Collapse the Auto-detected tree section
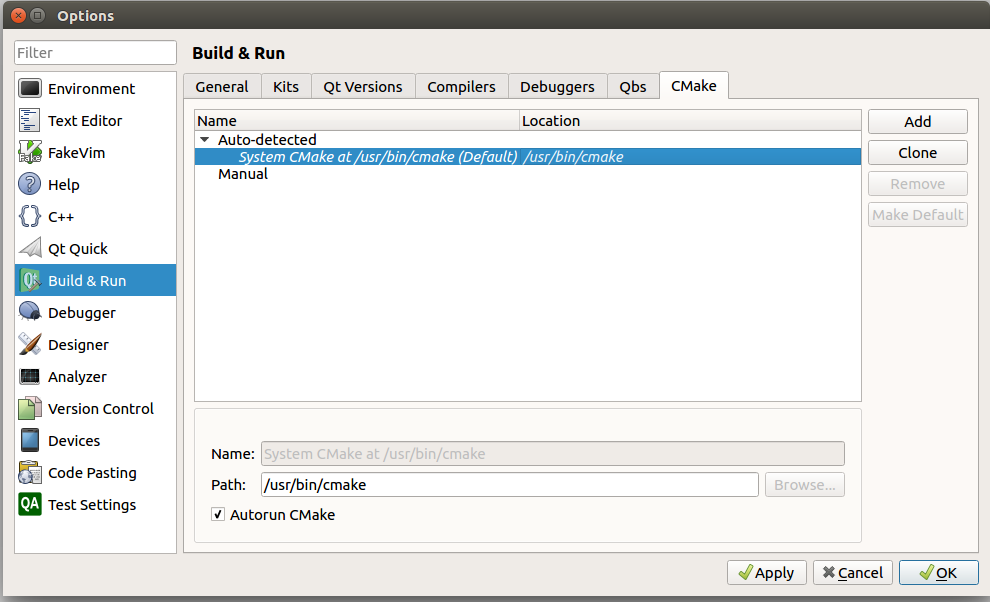The image size is (990, 602). tap(206, 139)
